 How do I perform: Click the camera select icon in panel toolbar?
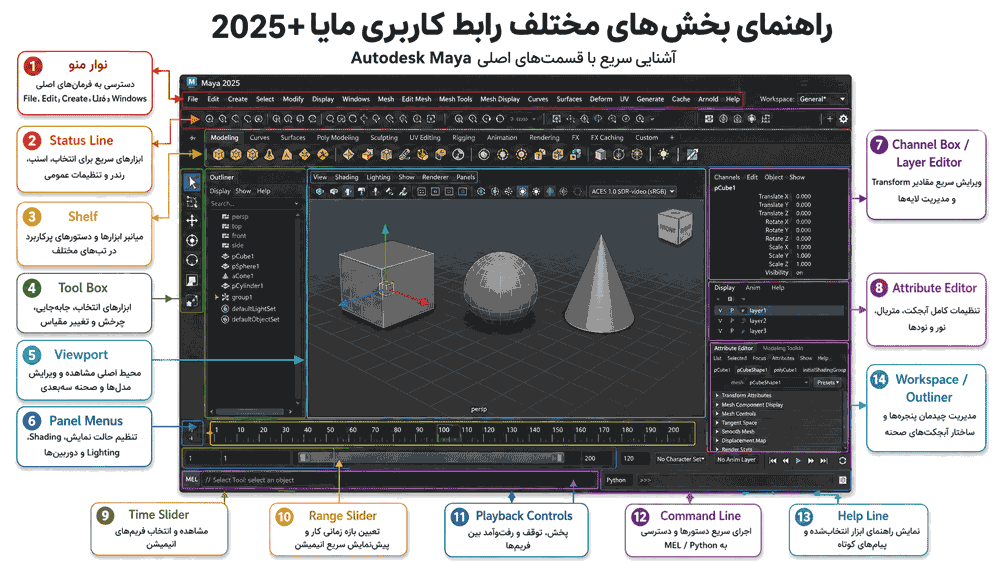pyautogui.click(x=320, y=191)
